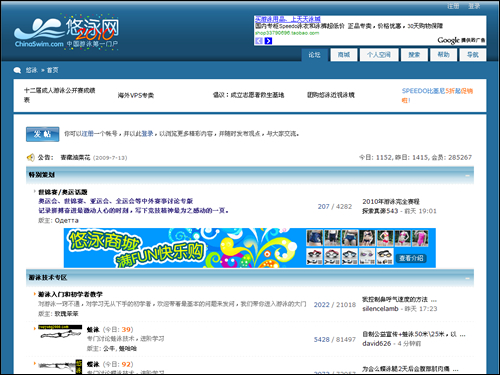Click the 发帖 new post button
This screenshot has width=500, height=375.
point(43,134)
